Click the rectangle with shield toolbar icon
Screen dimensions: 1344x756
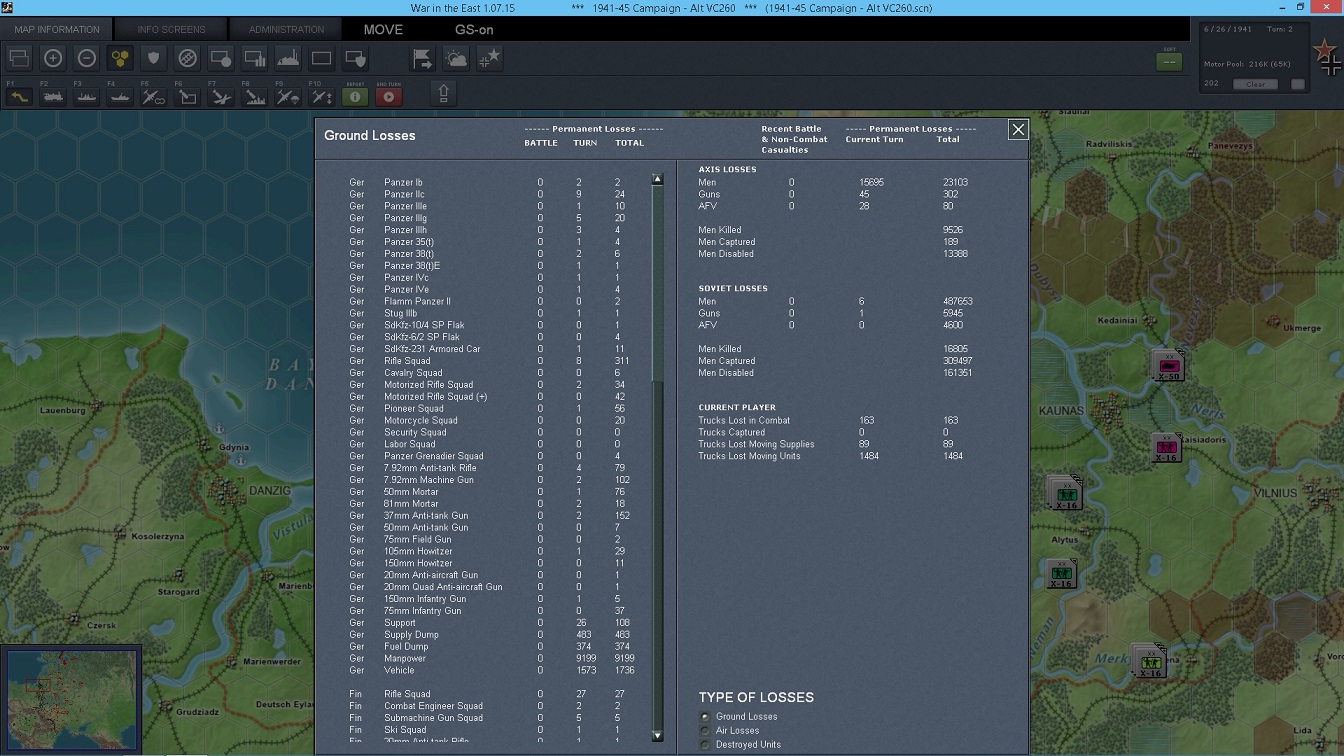355,59
